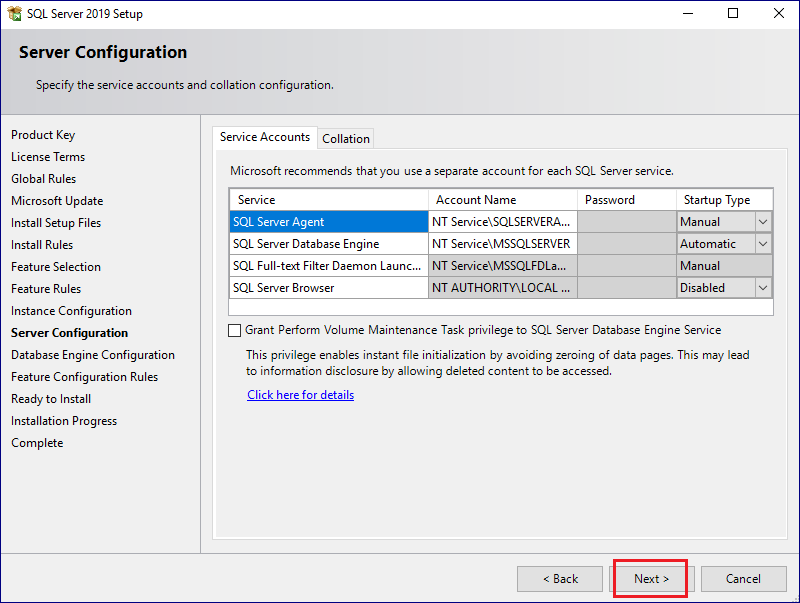Select SQL Full-text Filter Daemon Launcher row
800x603 pixels.
tap(329, 266)
